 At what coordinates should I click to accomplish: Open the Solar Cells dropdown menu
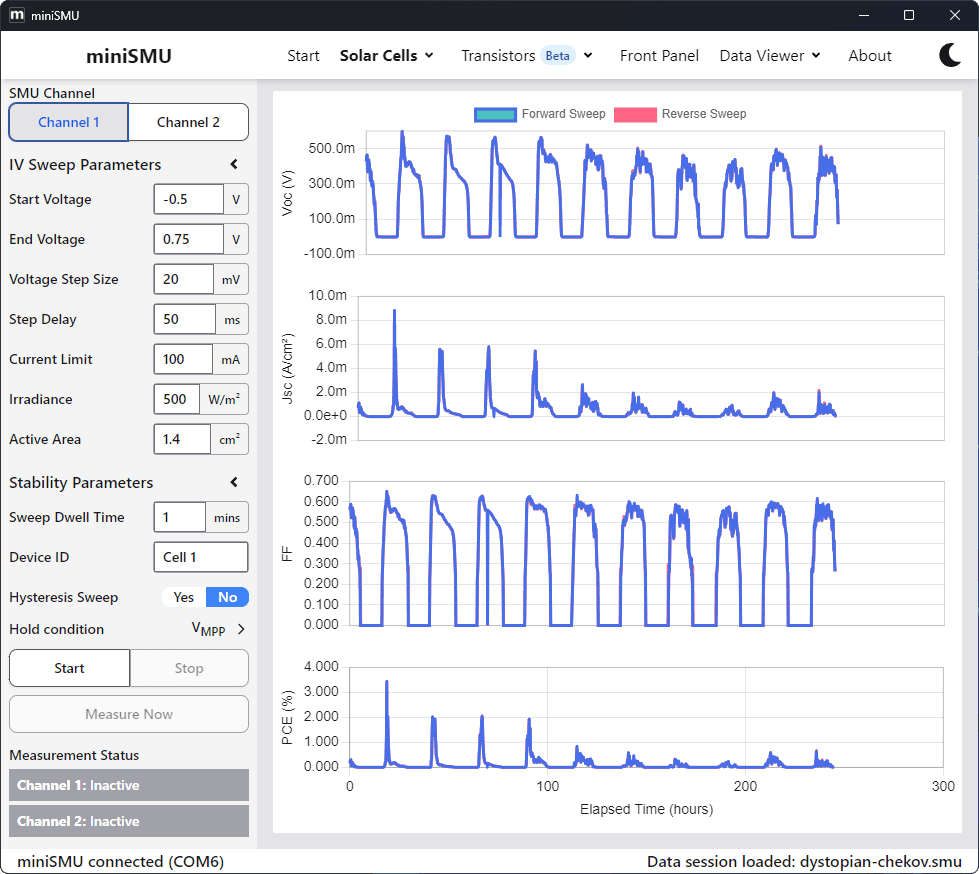387,55
